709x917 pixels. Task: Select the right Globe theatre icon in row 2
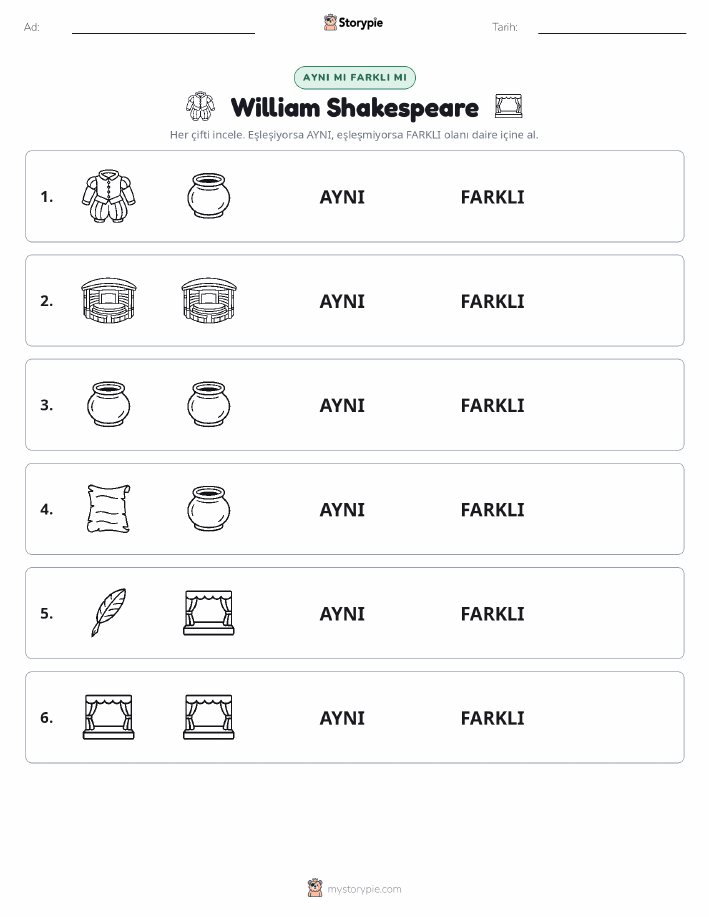tap(209, 301)
